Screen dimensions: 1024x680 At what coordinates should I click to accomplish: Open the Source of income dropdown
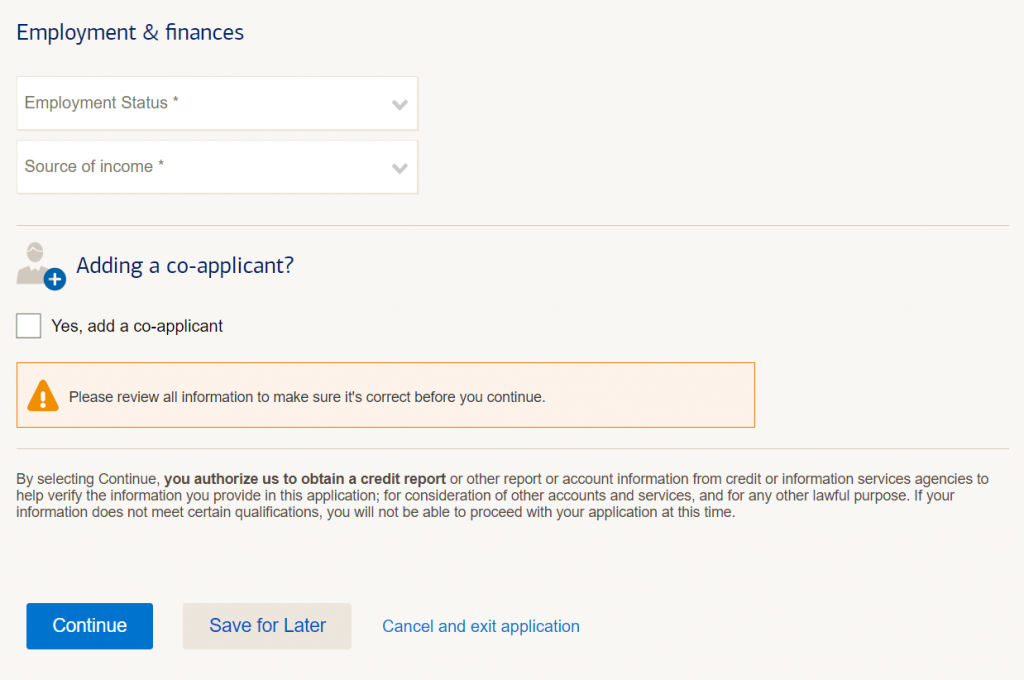[217, 167]
